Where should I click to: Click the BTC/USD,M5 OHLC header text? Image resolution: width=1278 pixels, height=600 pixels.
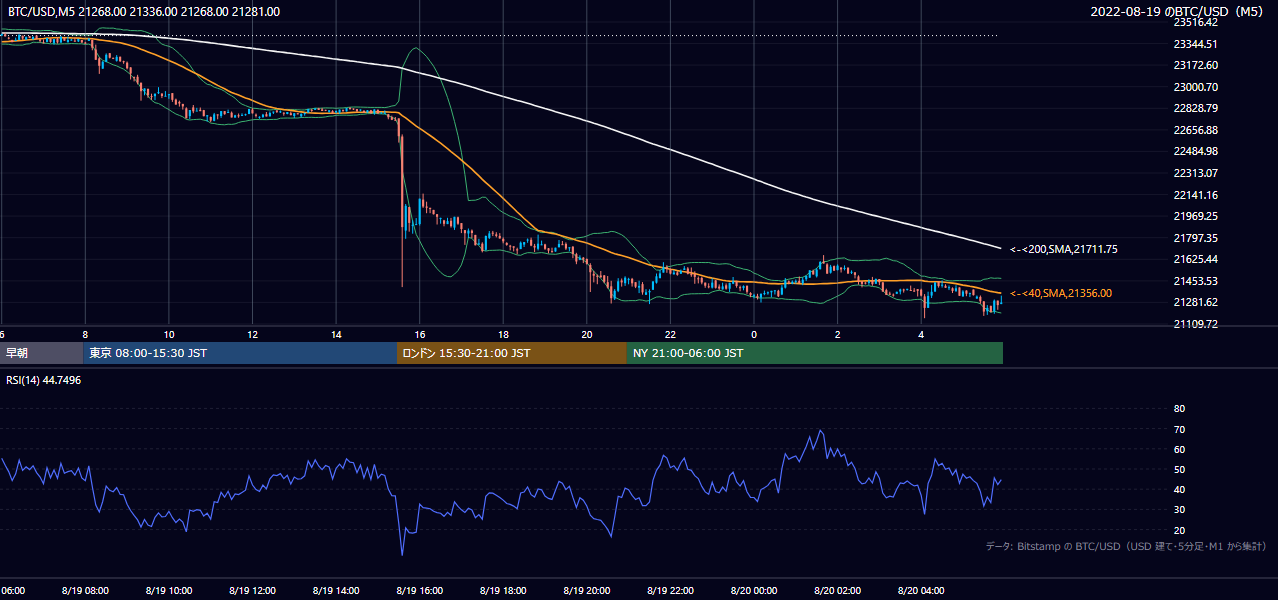[144, 12]
